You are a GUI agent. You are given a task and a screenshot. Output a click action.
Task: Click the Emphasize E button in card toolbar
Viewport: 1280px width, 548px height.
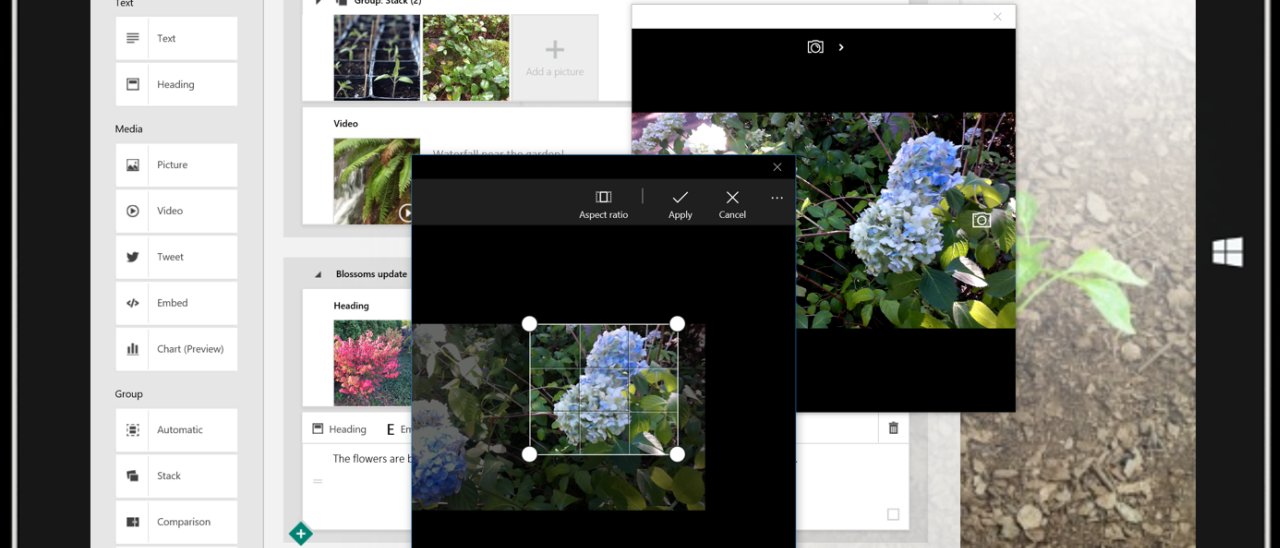[398, 429]
